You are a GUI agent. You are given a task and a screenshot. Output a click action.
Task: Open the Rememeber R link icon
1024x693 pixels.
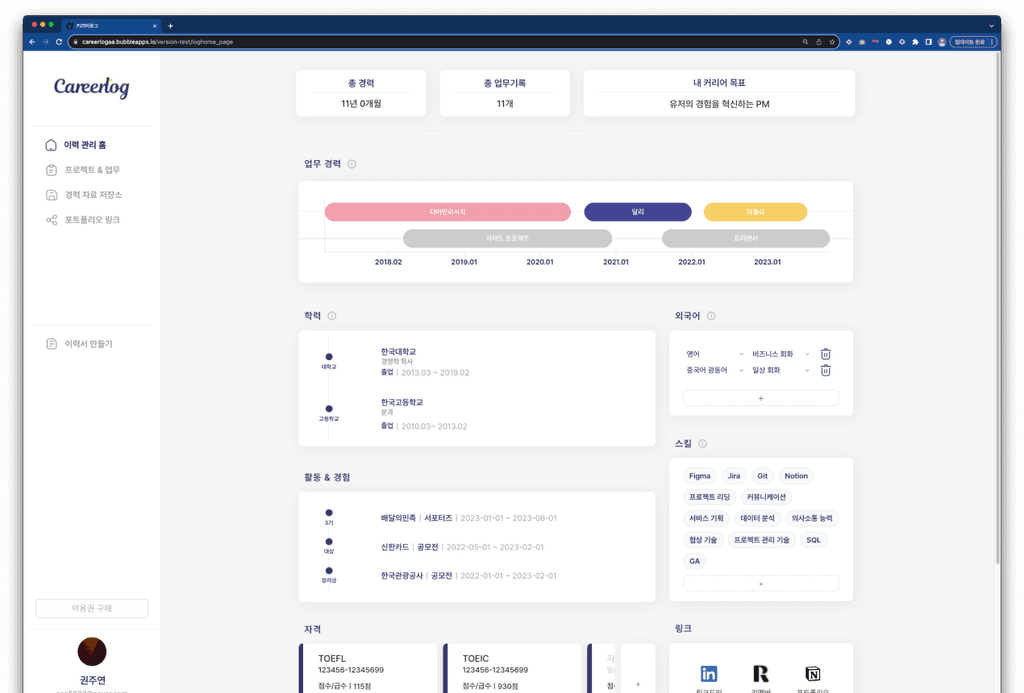[761, 673]
